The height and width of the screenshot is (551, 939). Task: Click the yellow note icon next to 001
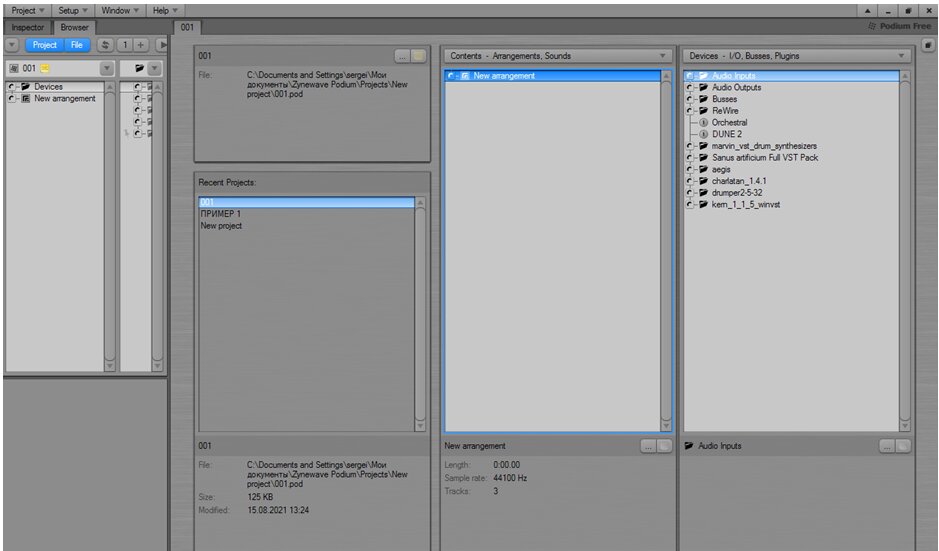coord(44,68)
